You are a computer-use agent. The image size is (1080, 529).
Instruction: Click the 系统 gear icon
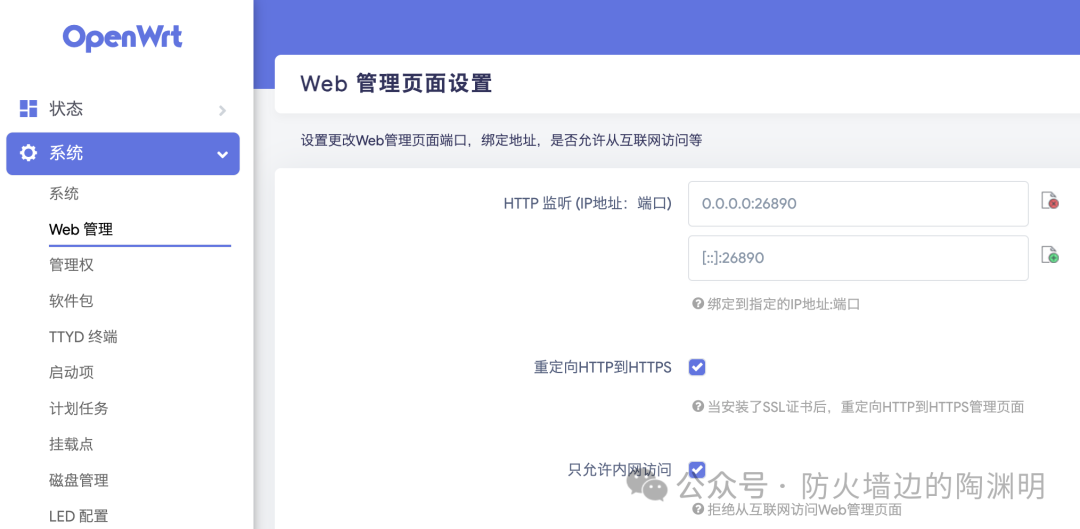coord(28,153)
